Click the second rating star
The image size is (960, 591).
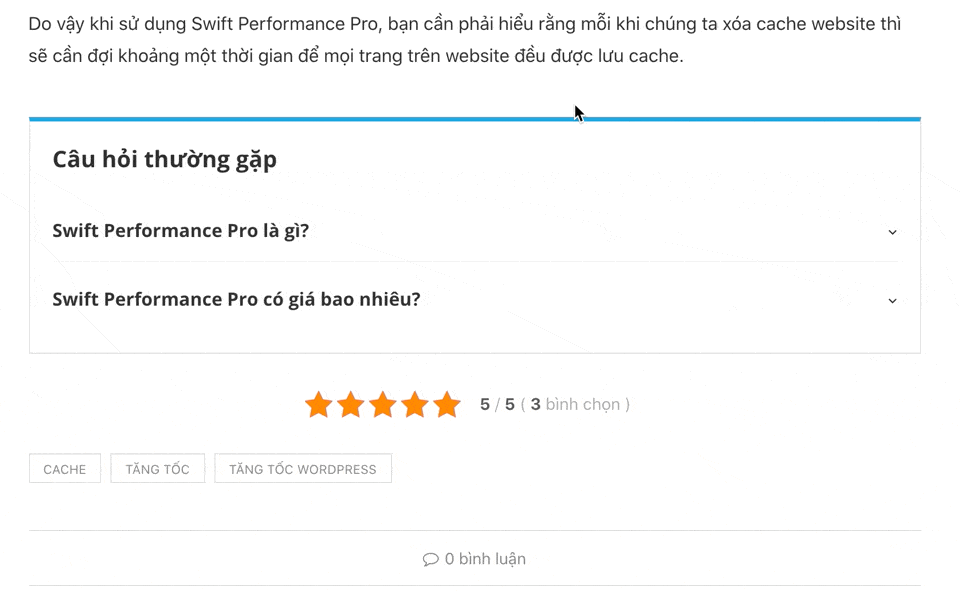click(350, 405)
